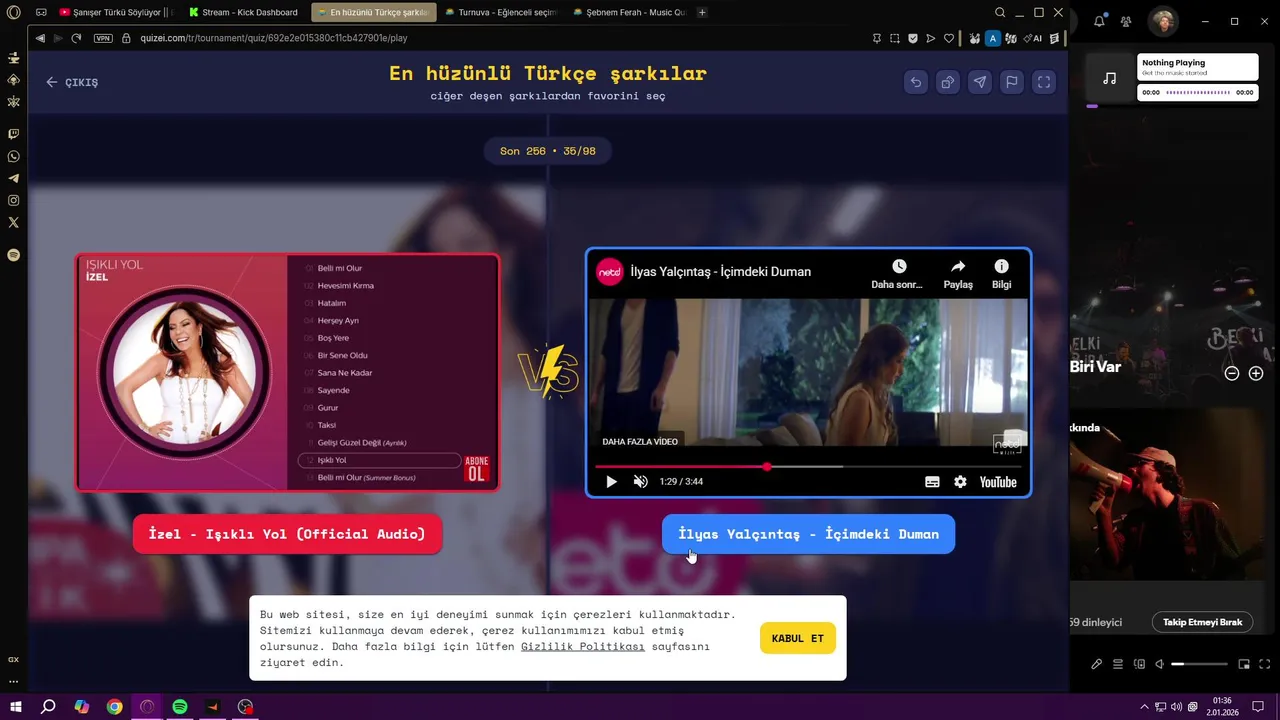Switch to Stream - Kick Dashboard tab
1280x720 pixels.
(243, 12)
